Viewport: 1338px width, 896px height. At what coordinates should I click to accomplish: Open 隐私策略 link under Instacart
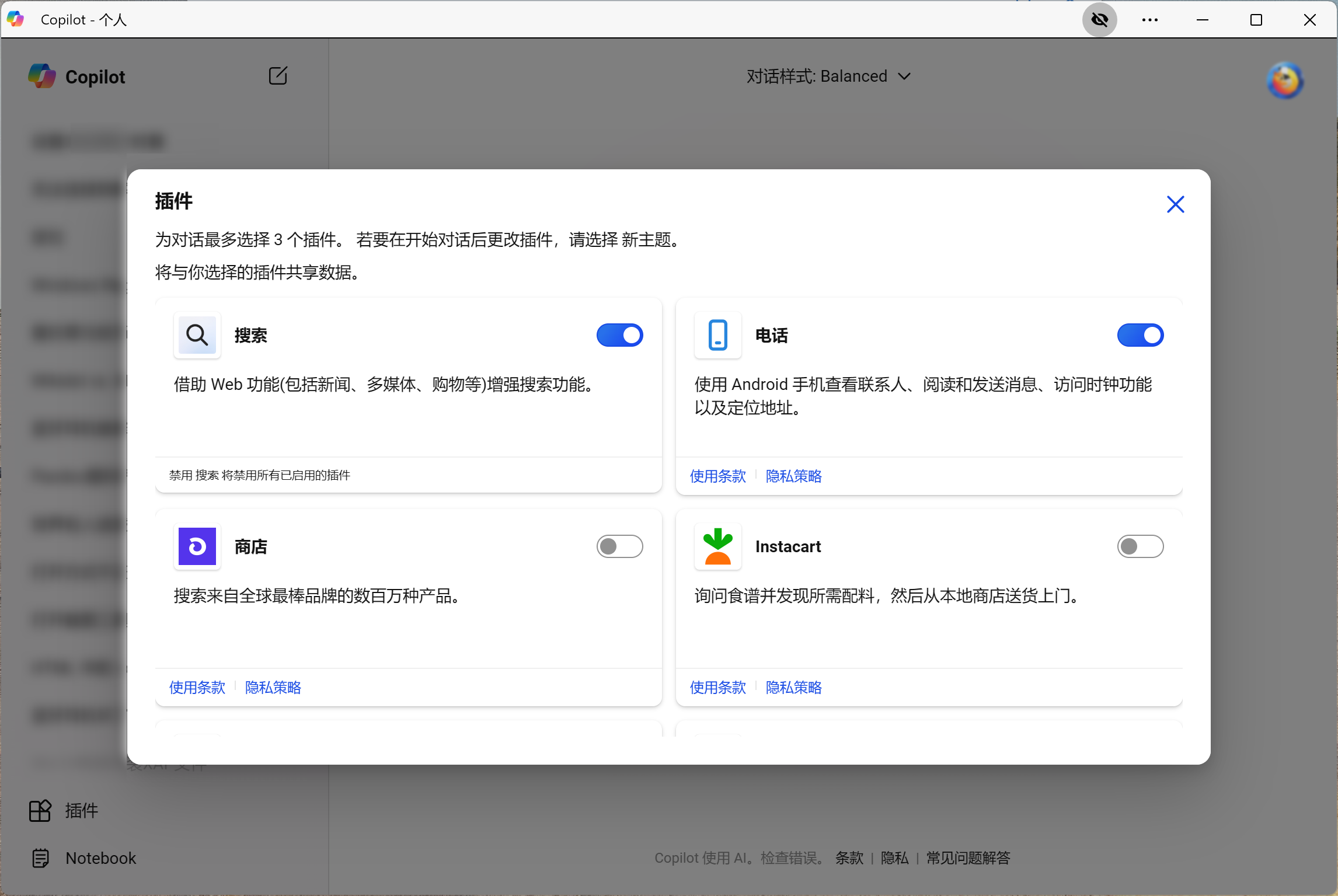click(794, 688)
